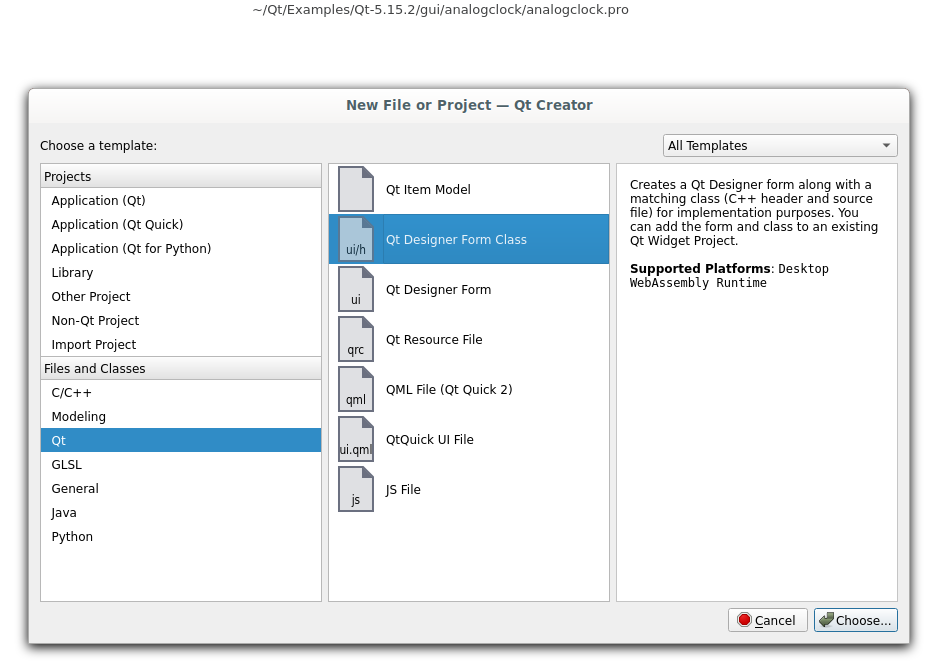935x662 pixels.
Task: Click the Choose... button
Action: coord(856,620)
